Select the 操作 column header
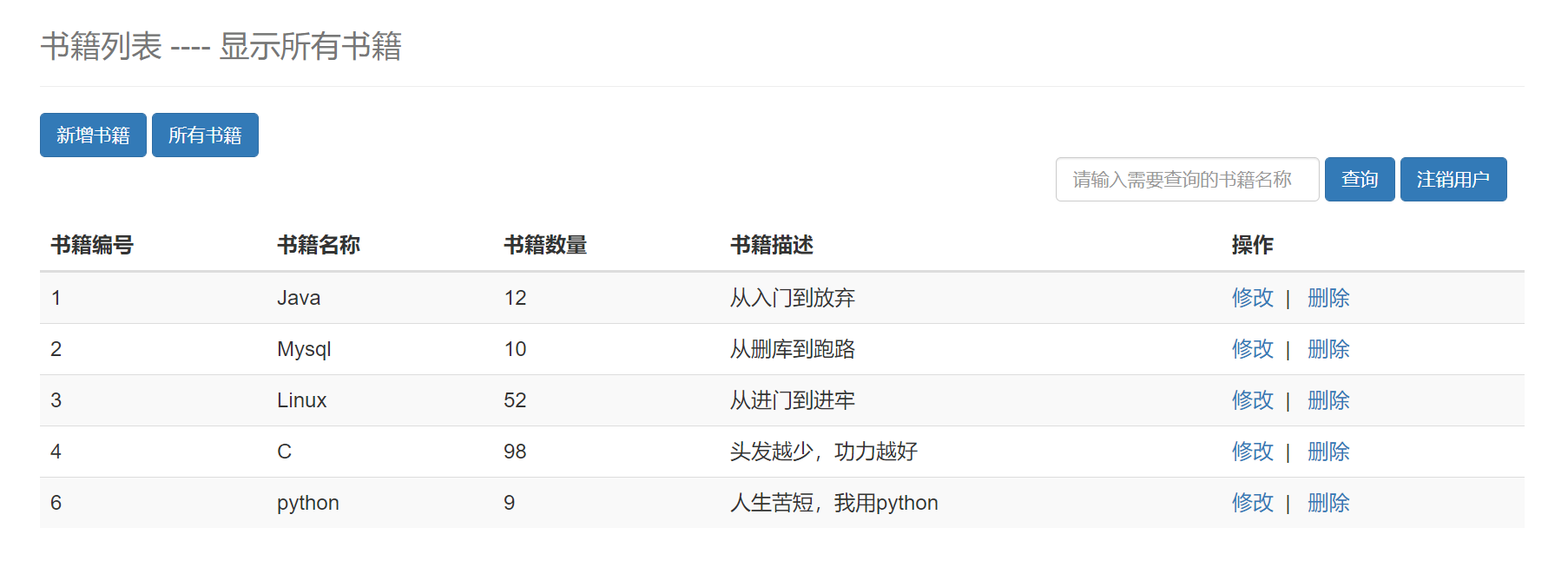Image resolution: width=1568 pixels, height=574 pixels. (1252, 245)
